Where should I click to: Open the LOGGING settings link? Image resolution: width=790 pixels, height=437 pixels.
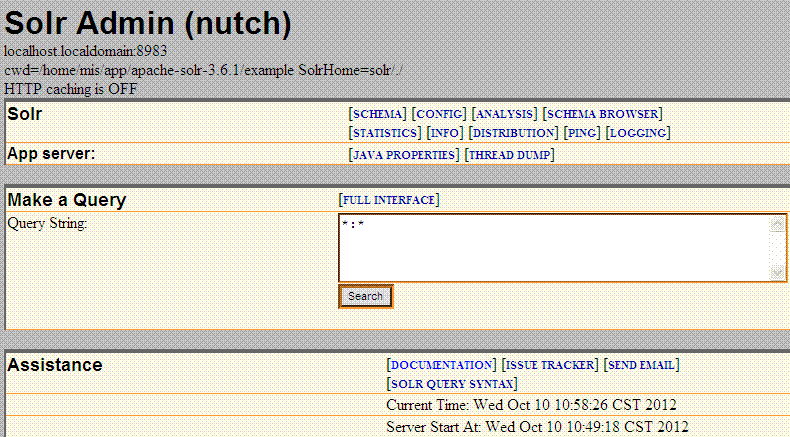[x=638, y=133]
